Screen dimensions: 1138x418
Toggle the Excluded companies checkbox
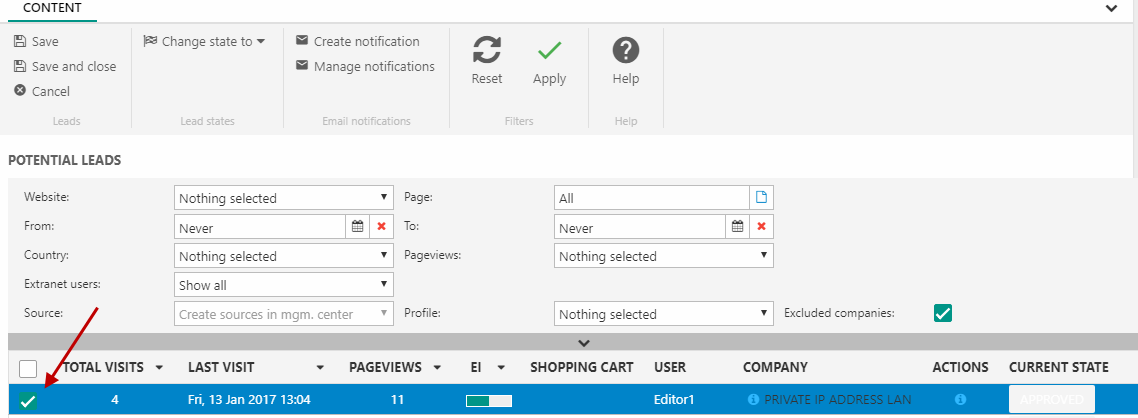pyautogui.click(x=942, y=313)
